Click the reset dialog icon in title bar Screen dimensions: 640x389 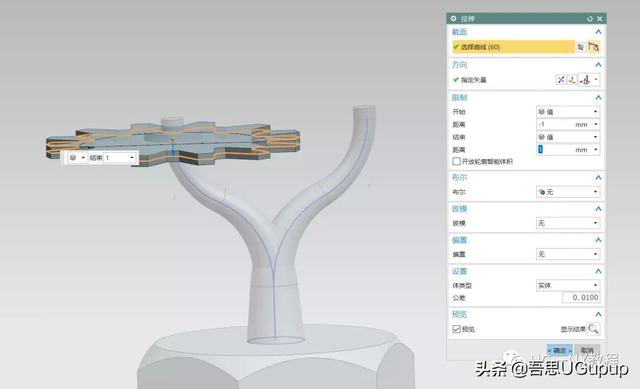[590, 19]
